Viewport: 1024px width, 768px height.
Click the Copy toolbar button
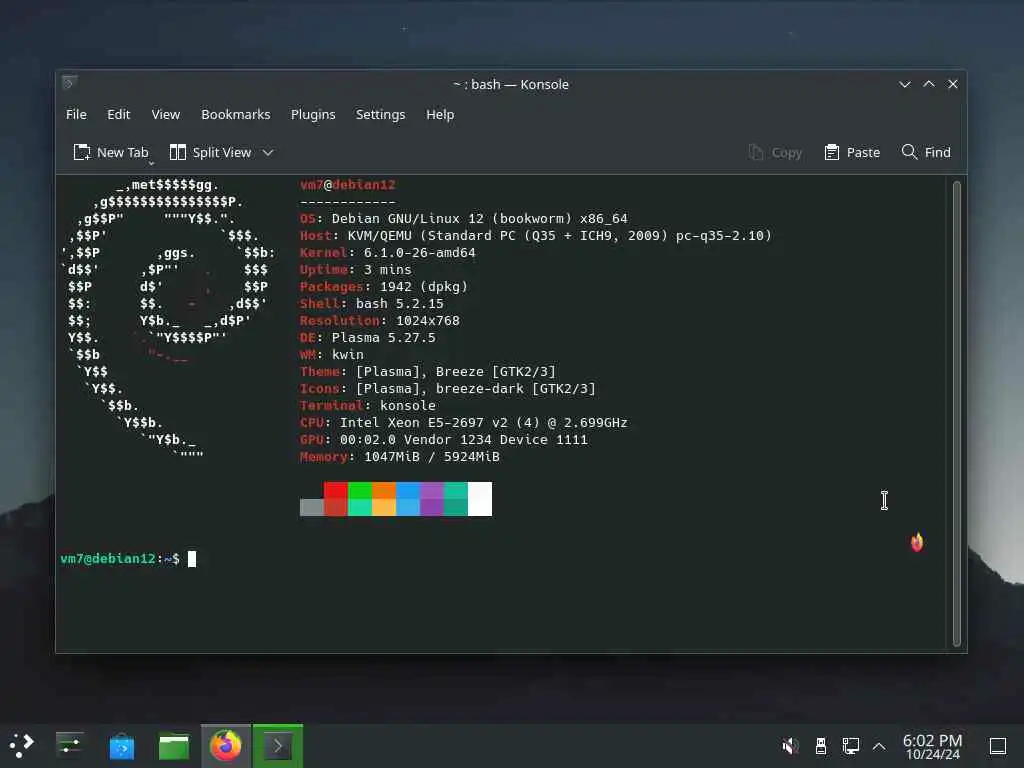pyautogui.click(x=775, y=152)
